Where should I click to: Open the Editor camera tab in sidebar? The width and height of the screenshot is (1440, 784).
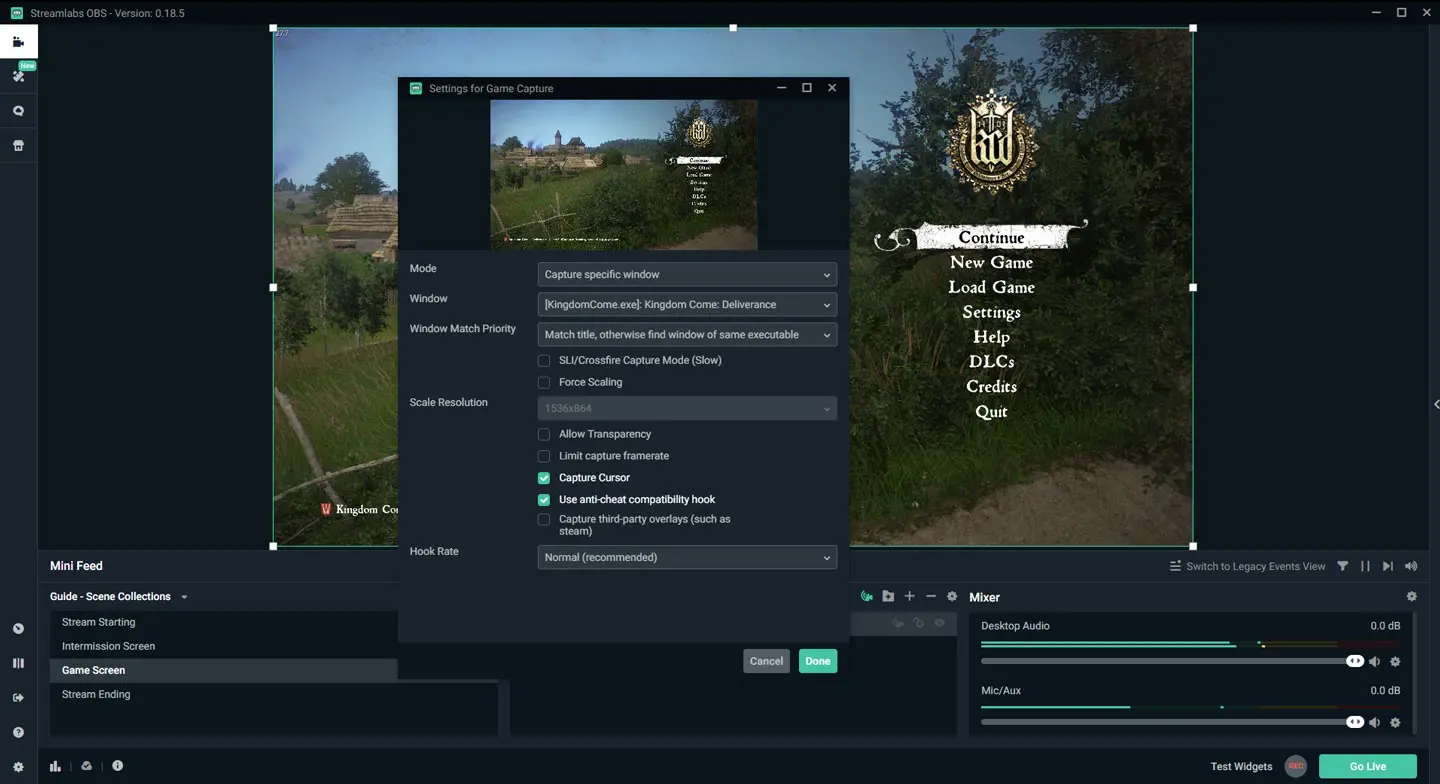18,42
